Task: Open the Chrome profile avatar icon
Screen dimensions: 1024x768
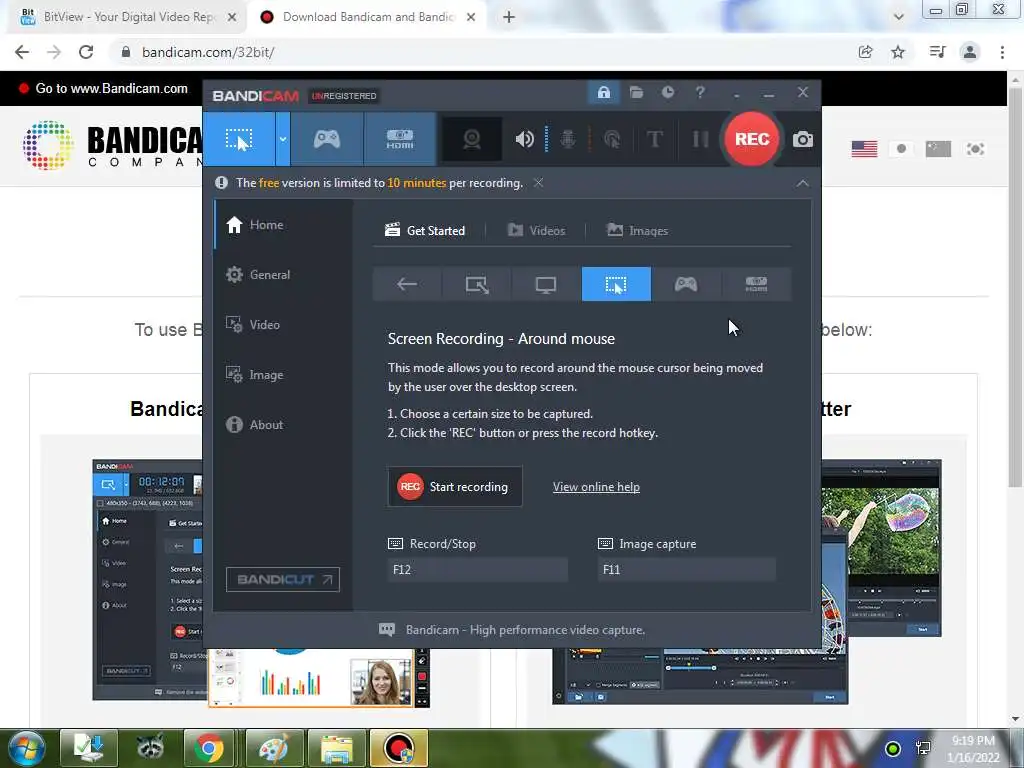Action: pyautogui.click(x=970, y=52)
